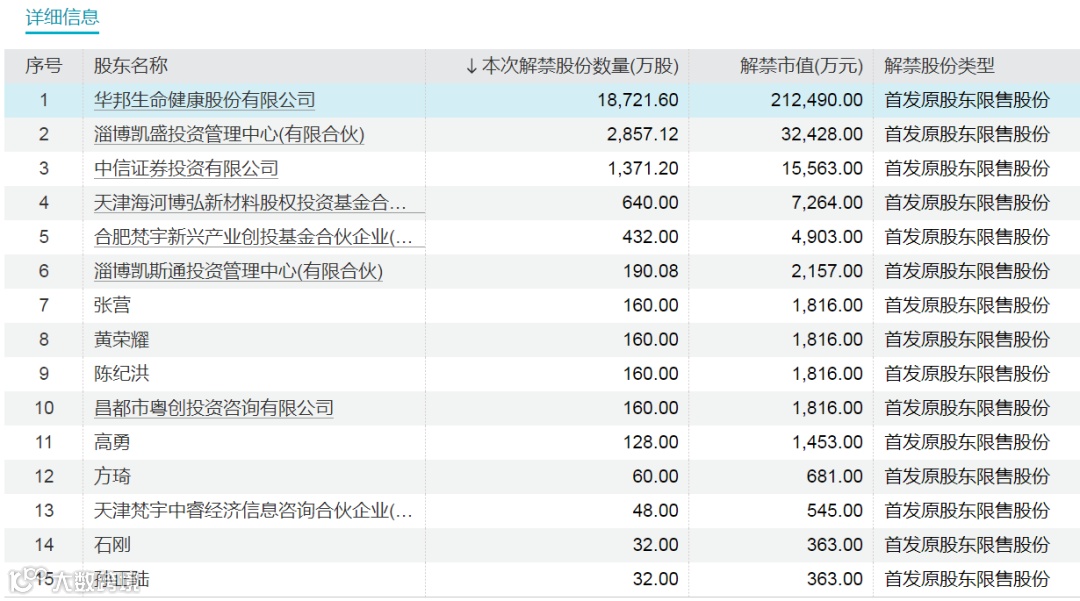Click the share count 48.00
Viewport: 1080px width, 601px height.
tap(656, 511)
